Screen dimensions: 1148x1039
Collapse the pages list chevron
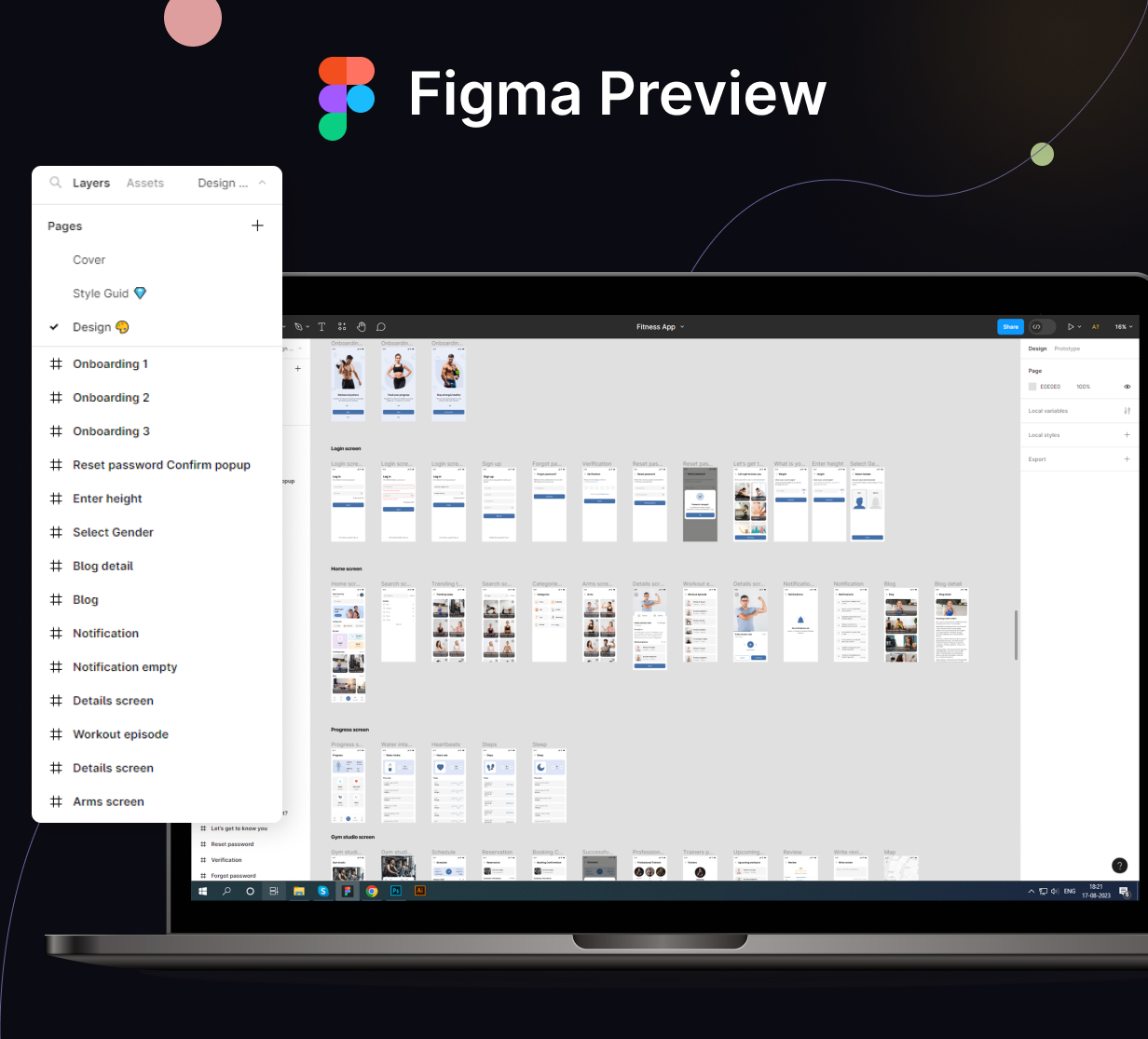pyautogui.click(x=263, y=183)
